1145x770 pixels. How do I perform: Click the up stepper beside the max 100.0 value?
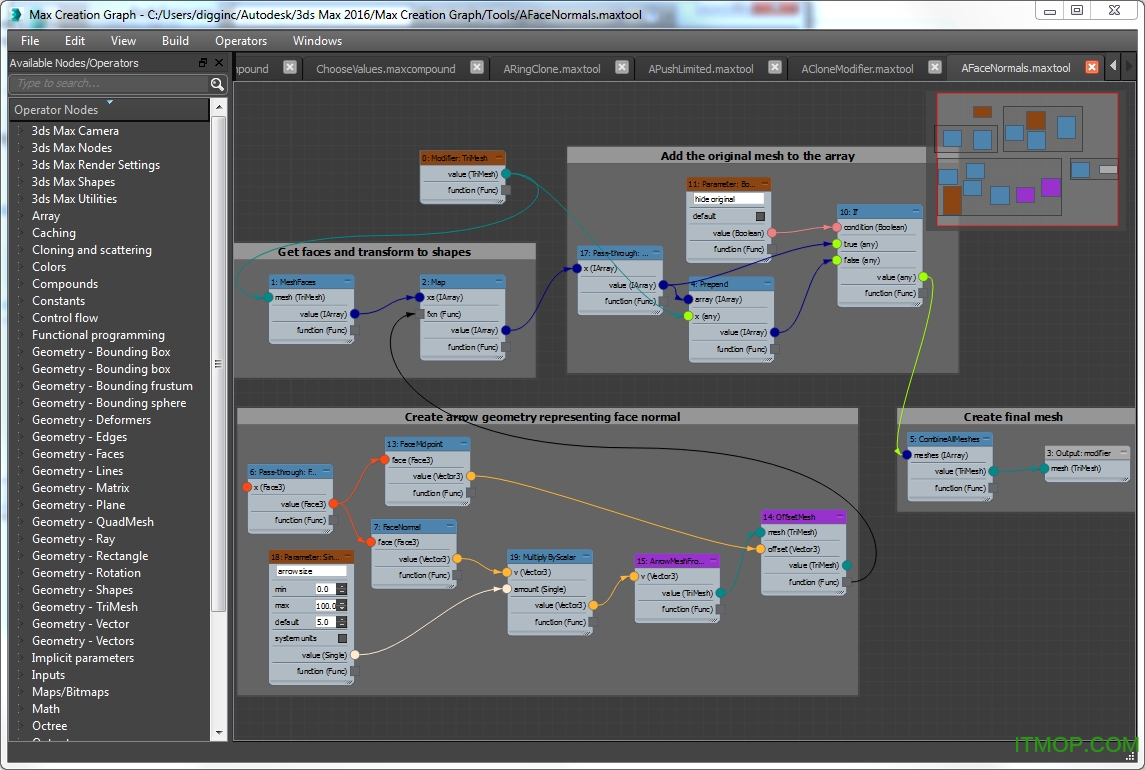point(342,601)
